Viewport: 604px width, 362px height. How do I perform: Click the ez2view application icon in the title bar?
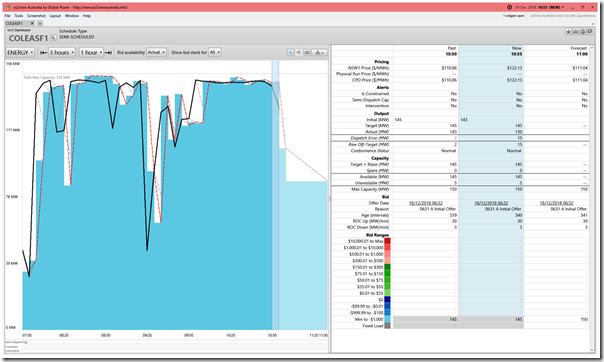(x=8, y=7)
